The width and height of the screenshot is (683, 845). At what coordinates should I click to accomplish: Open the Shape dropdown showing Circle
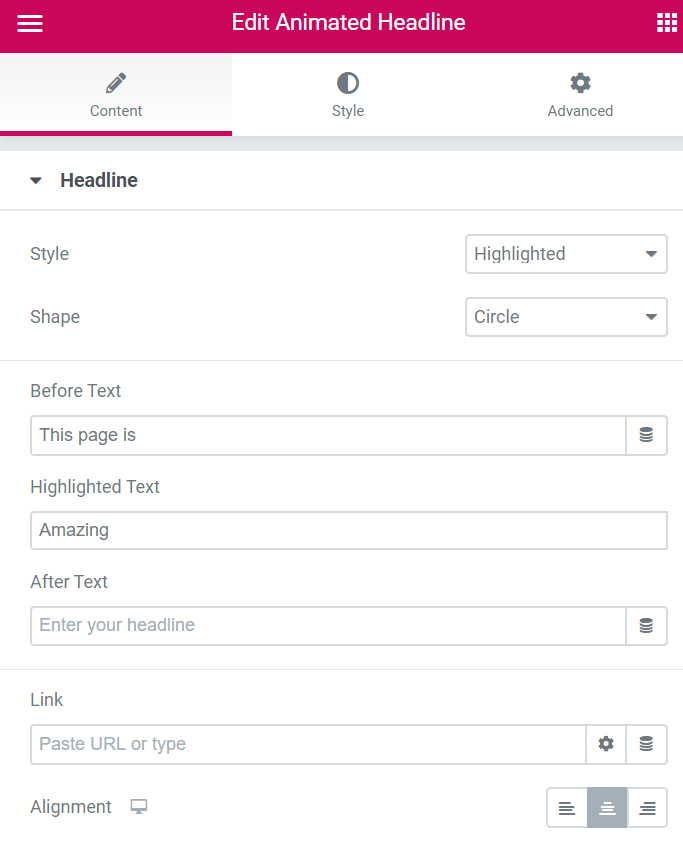pyautogui.click(x=566, y=317)
